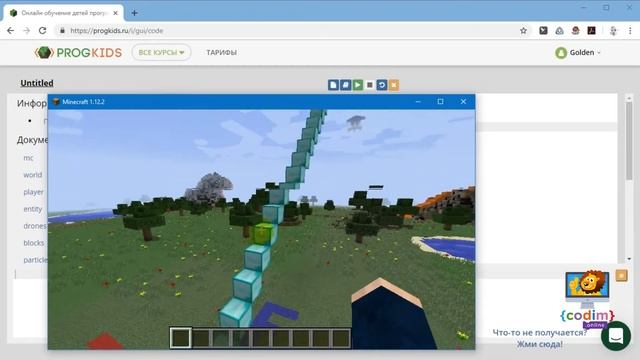Open the player documentation entry
The image size is (640, 360).
click(33, 192)
